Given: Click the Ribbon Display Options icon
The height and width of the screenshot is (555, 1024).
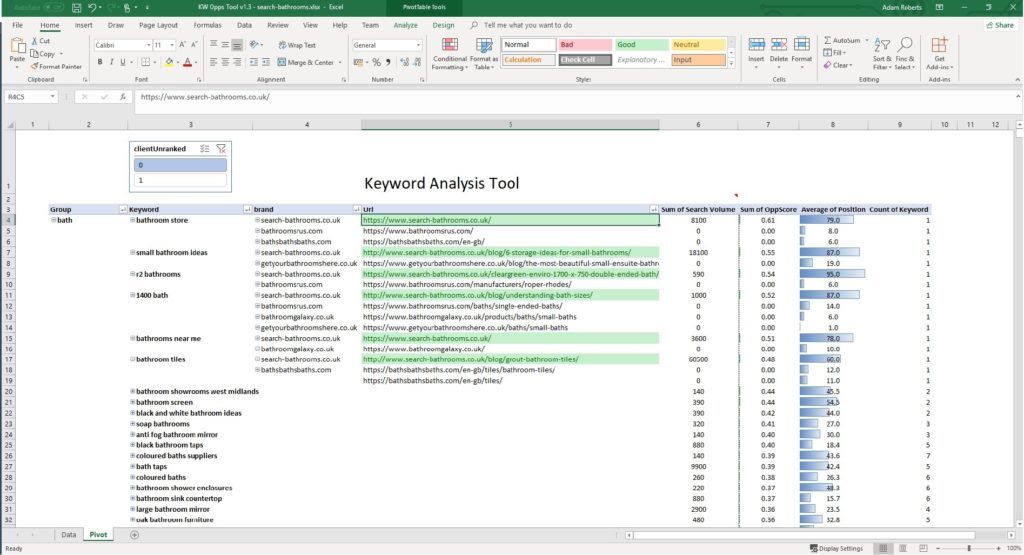Looking at the screenshot, I should click(939, 8).
